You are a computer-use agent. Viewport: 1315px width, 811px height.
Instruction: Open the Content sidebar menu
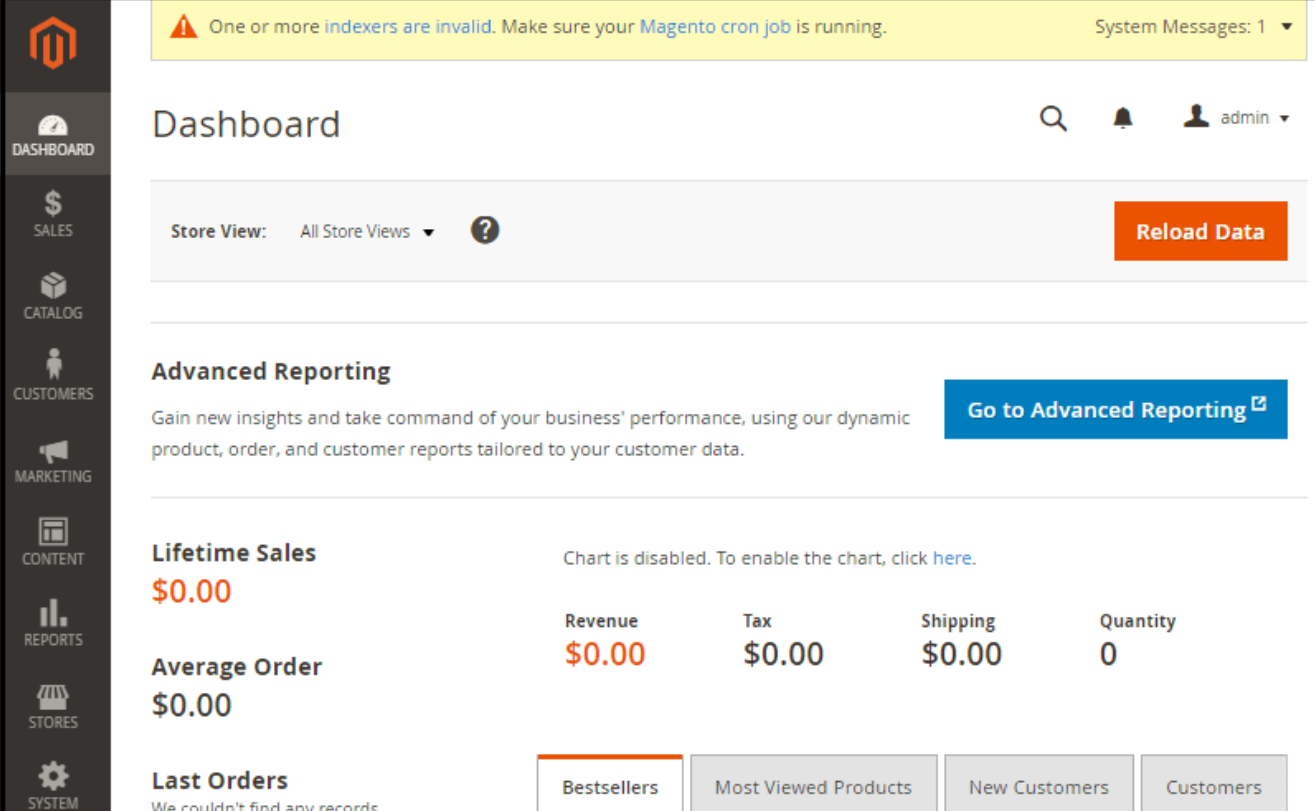click(x=53, y=542)
